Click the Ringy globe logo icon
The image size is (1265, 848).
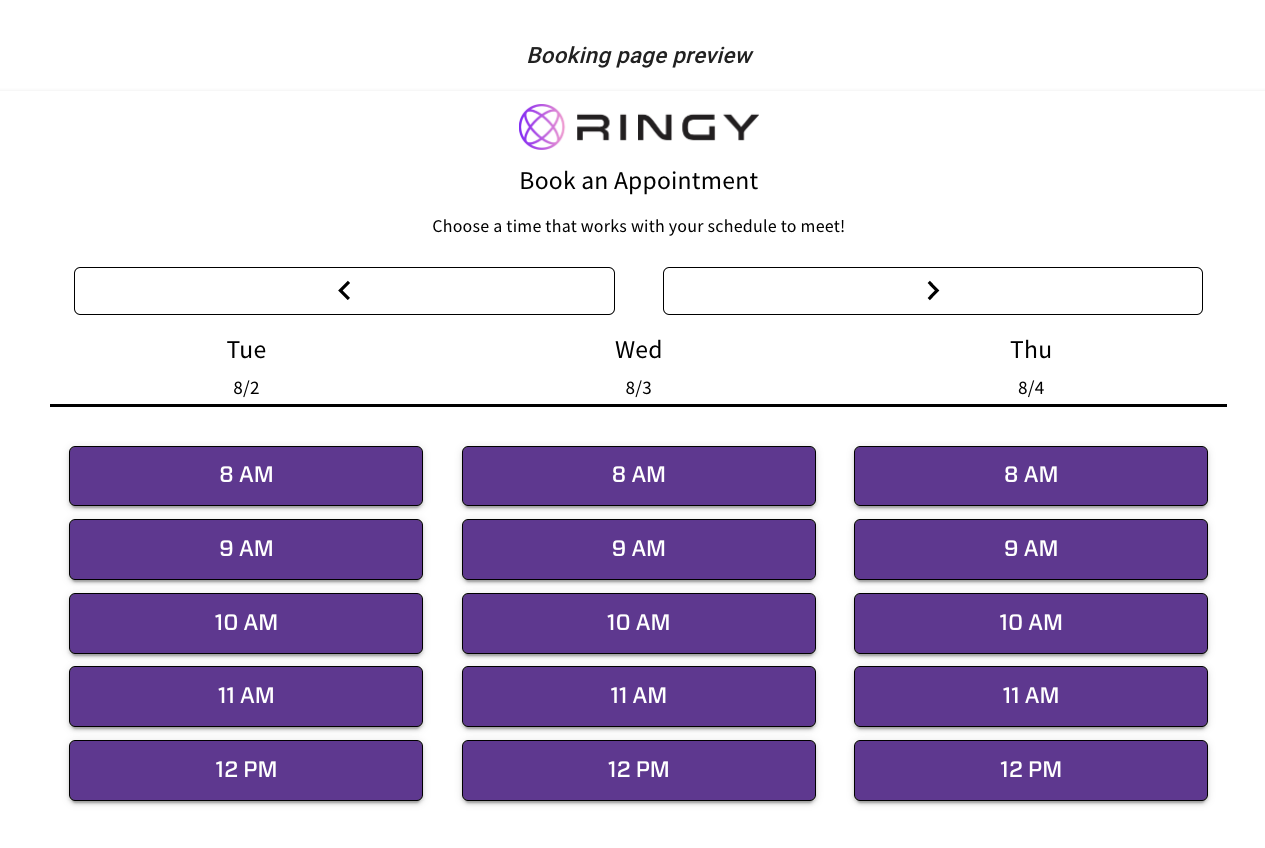tap(541, 126)
